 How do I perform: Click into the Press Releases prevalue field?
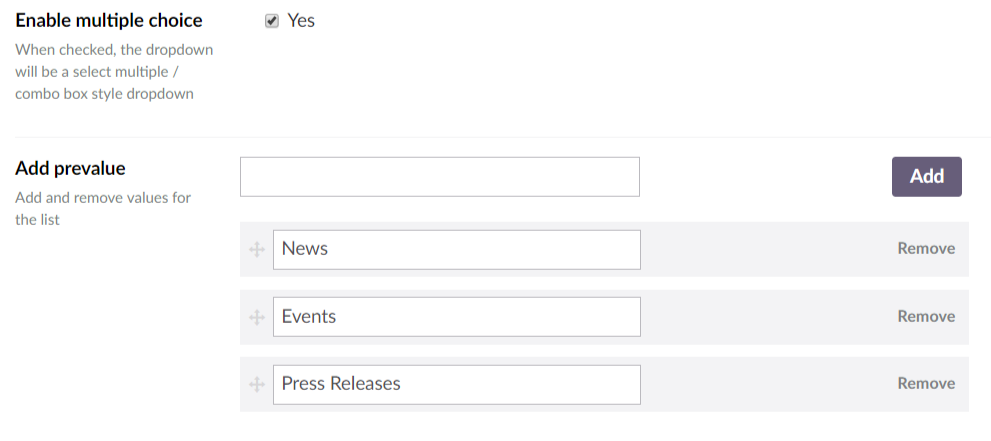[x=457, y=384]
